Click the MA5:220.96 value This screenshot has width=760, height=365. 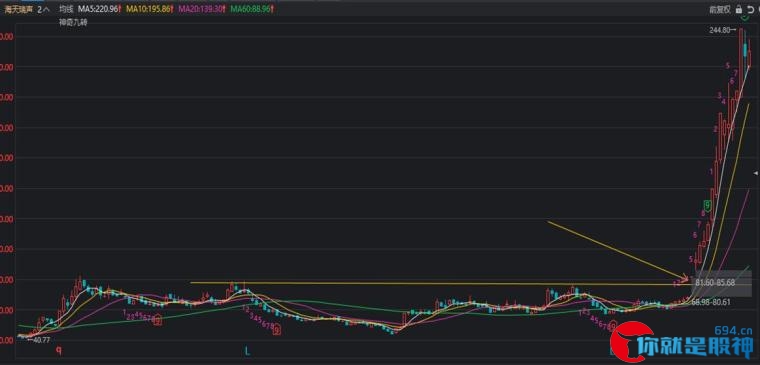point(99,9)
